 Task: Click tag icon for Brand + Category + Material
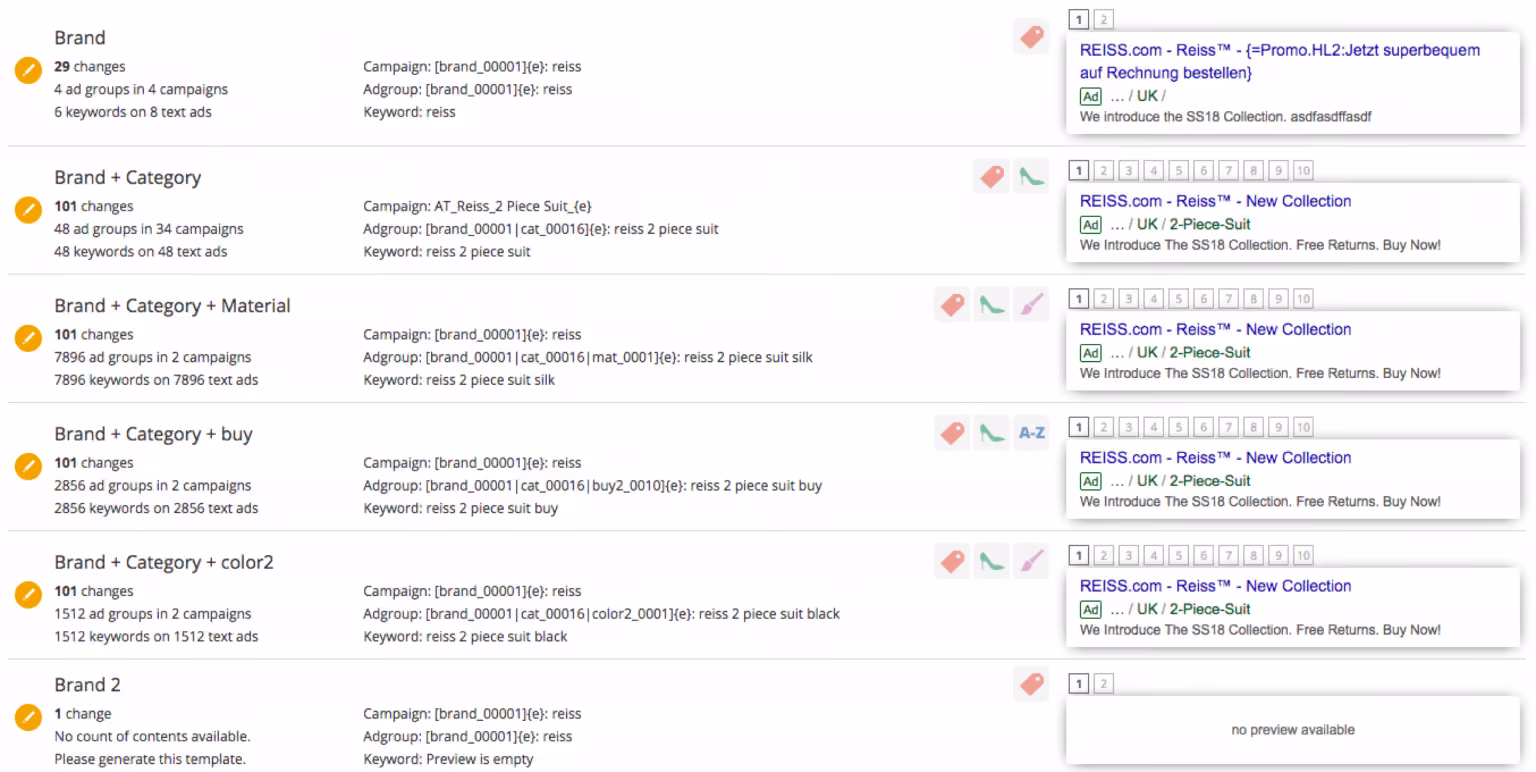click(953, 305)
